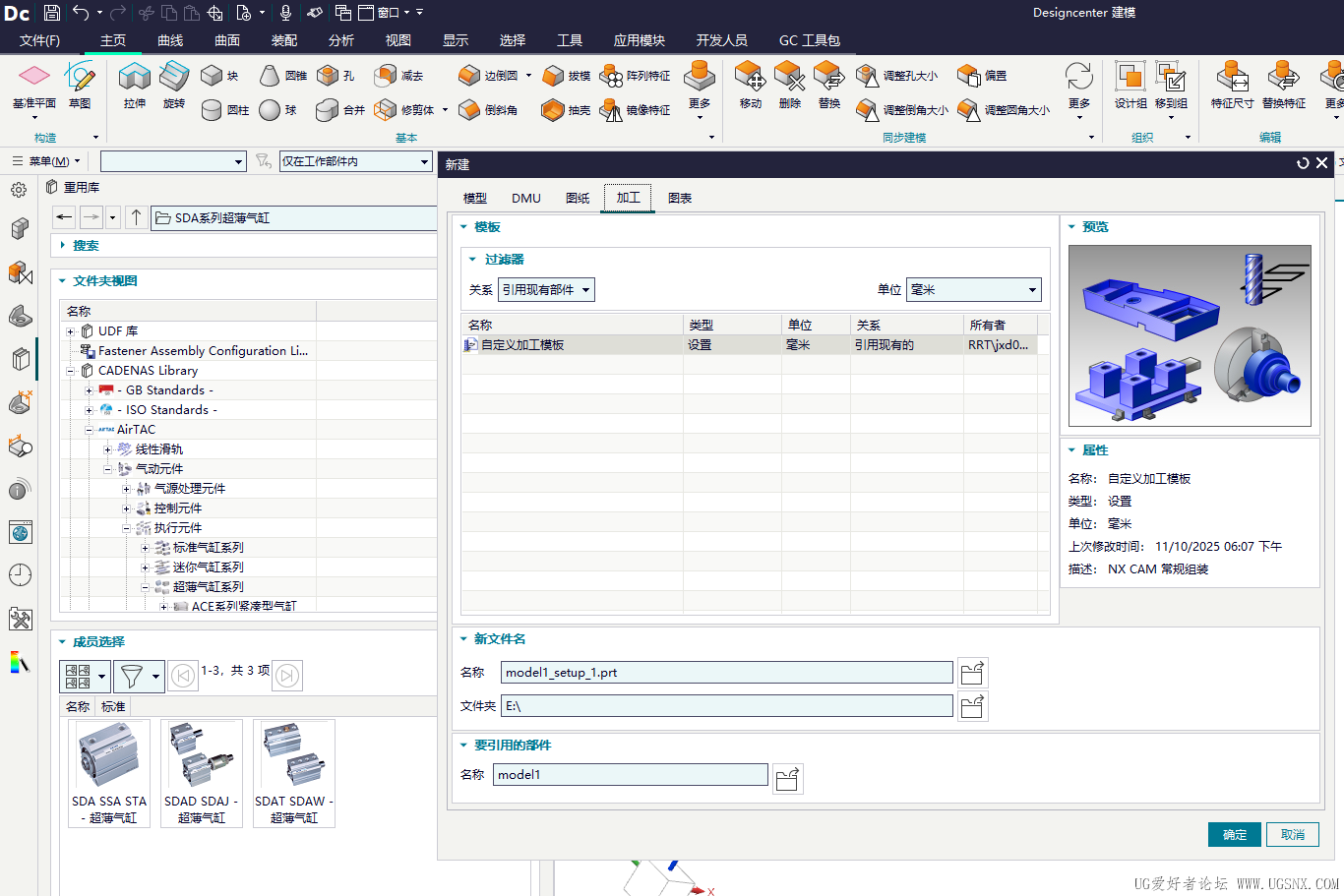Viewport: 1344px width, 896px height.
Task: Click the 确定 button
Action: (x=1234, y=835)
